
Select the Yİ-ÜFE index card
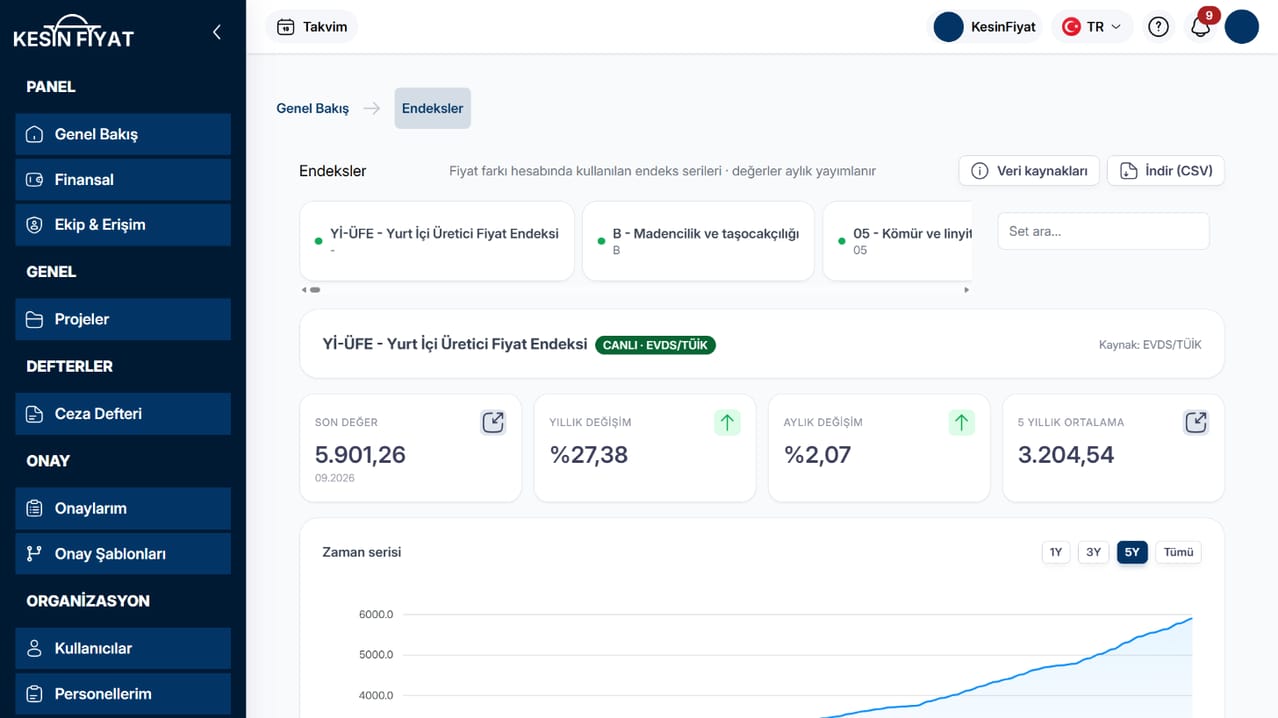pyautogui.click(x=437, y=241)
